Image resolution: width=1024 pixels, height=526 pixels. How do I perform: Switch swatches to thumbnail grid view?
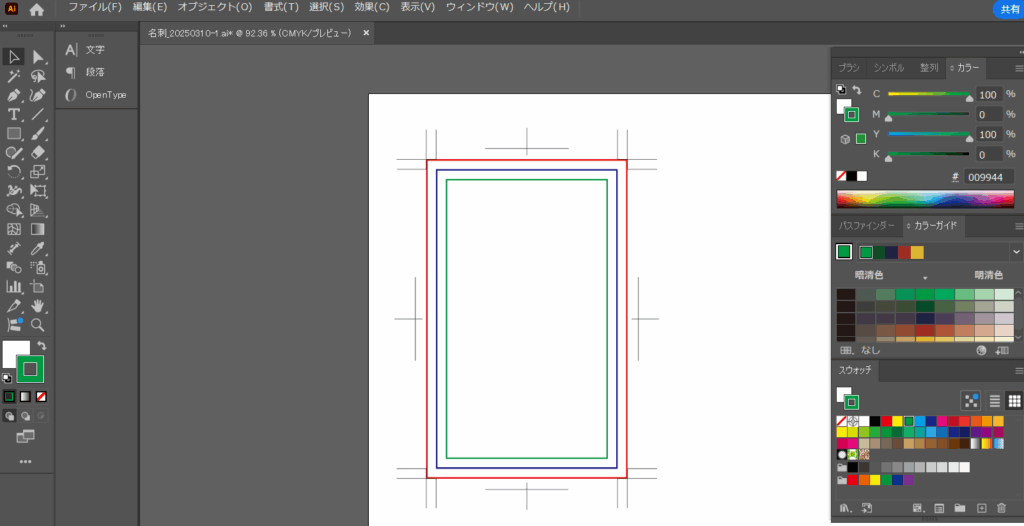1013,401
